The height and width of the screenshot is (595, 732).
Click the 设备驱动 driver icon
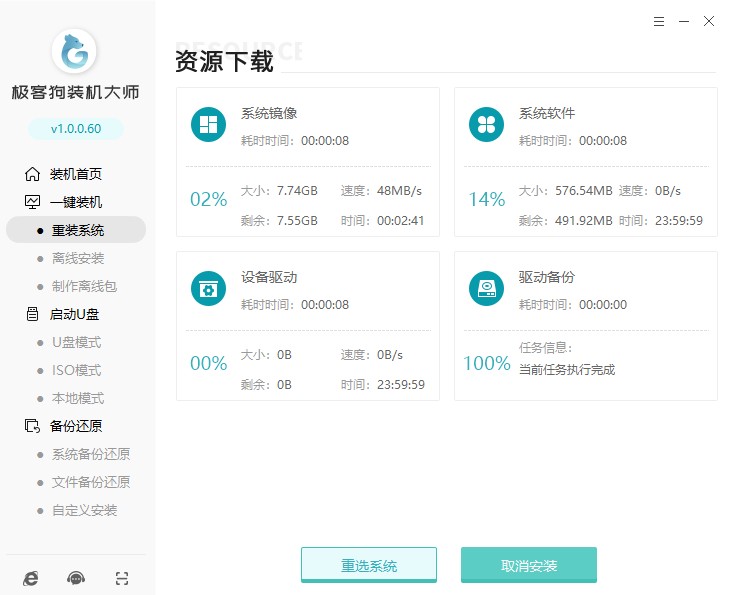(x=208, y=288)
